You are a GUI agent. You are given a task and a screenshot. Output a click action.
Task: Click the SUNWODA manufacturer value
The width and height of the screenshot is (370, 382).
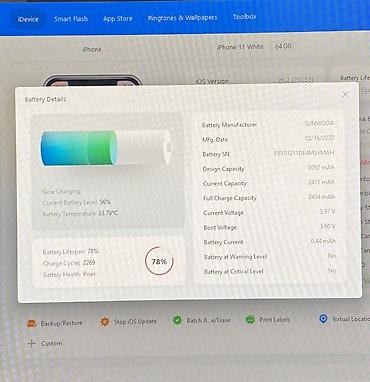(319, 123)
